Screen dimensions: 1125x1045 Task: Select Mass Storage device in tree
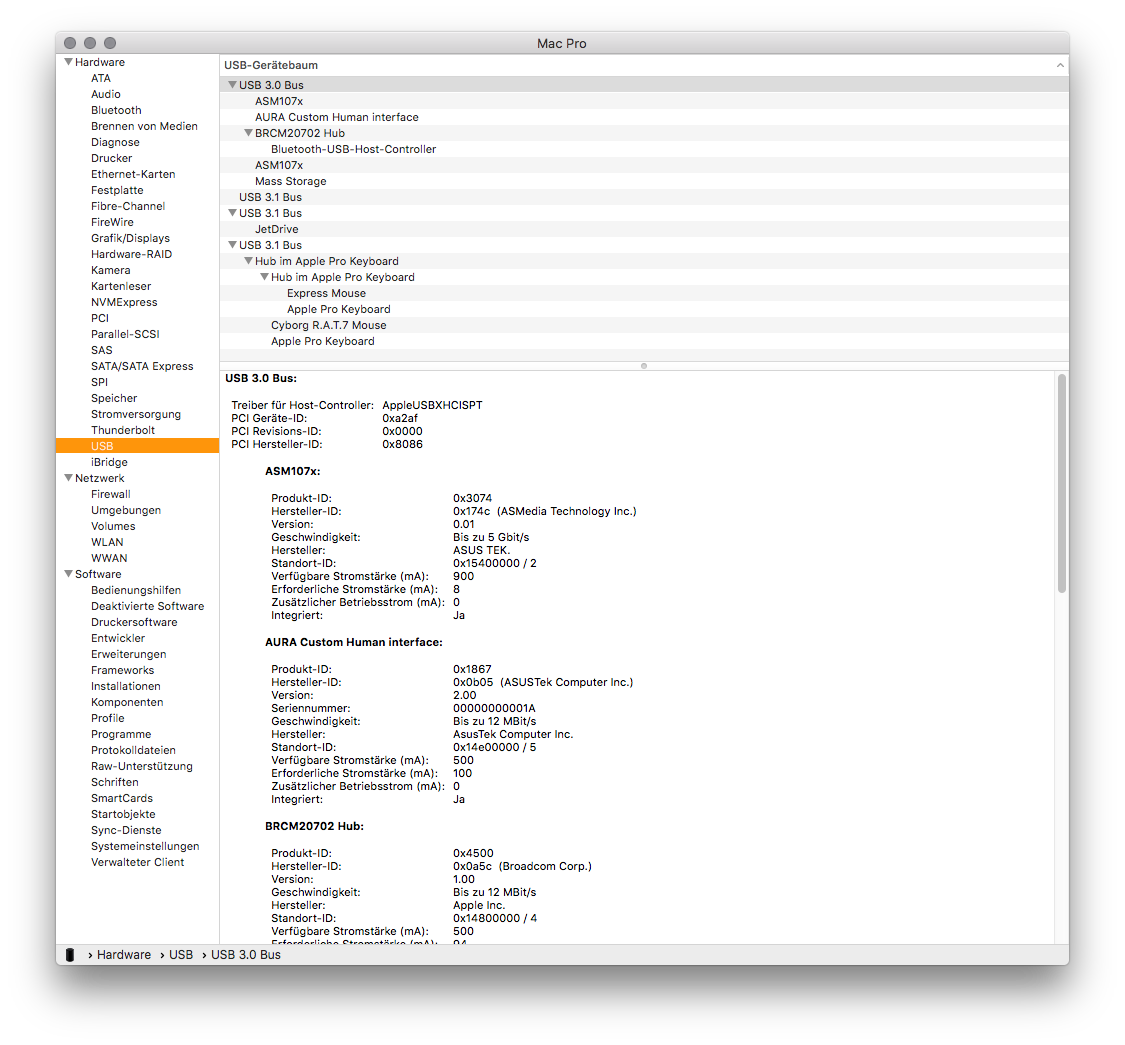click(x=291, y=181)
